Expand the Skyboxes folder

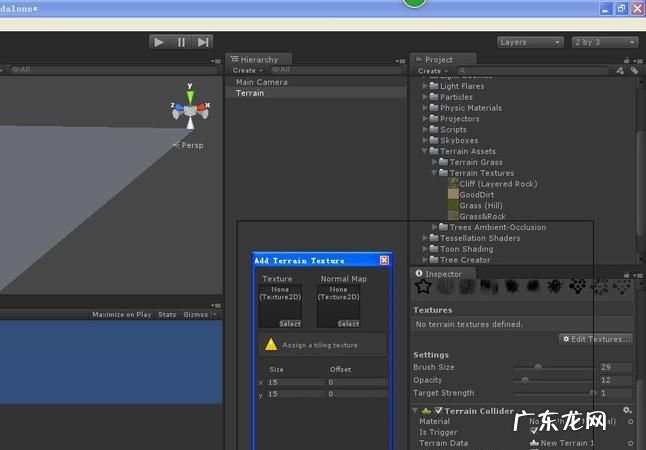click(x=426, y=140)
